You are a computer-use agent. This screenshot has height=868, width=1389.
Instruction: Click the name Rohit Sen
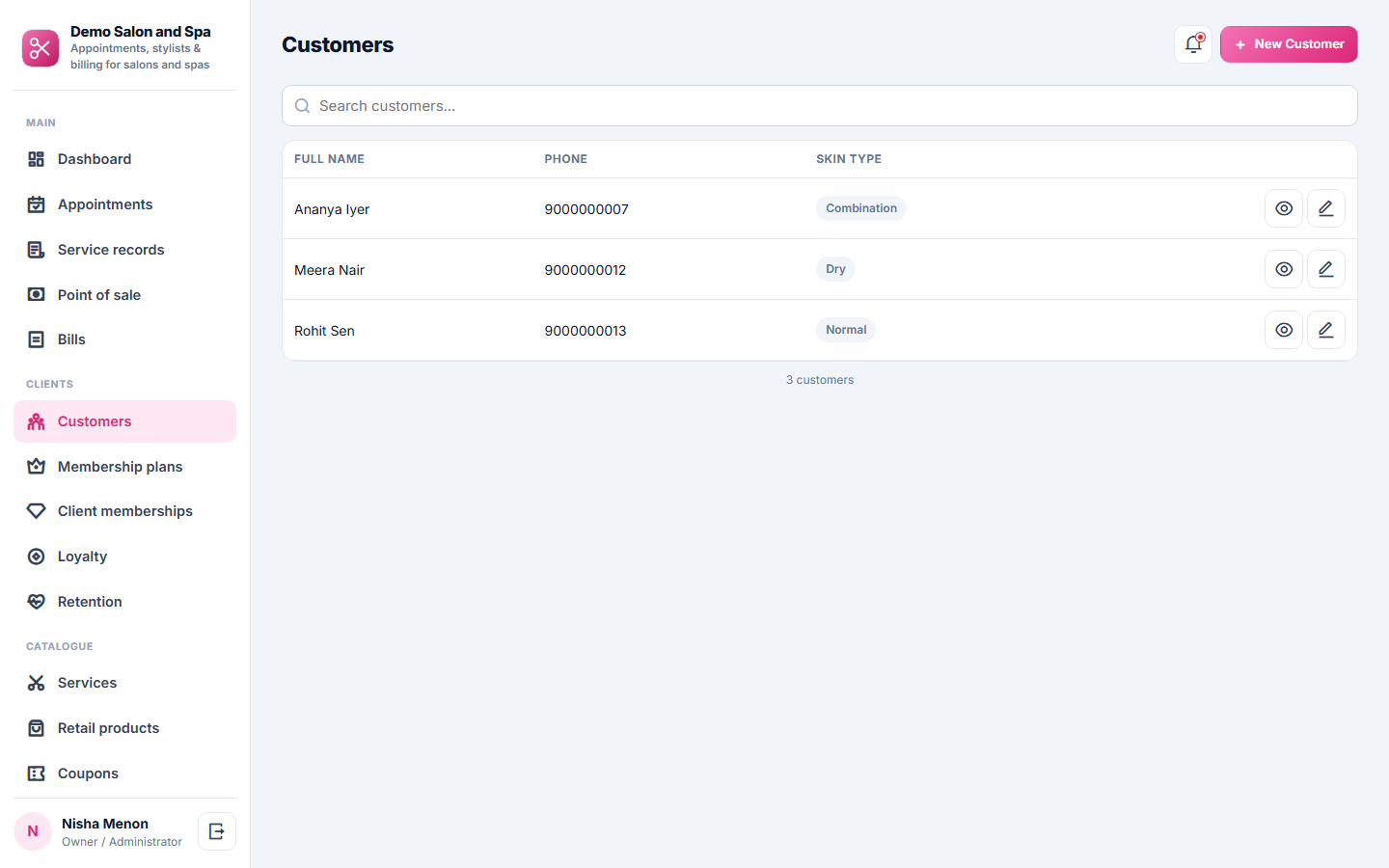[324, 331]
